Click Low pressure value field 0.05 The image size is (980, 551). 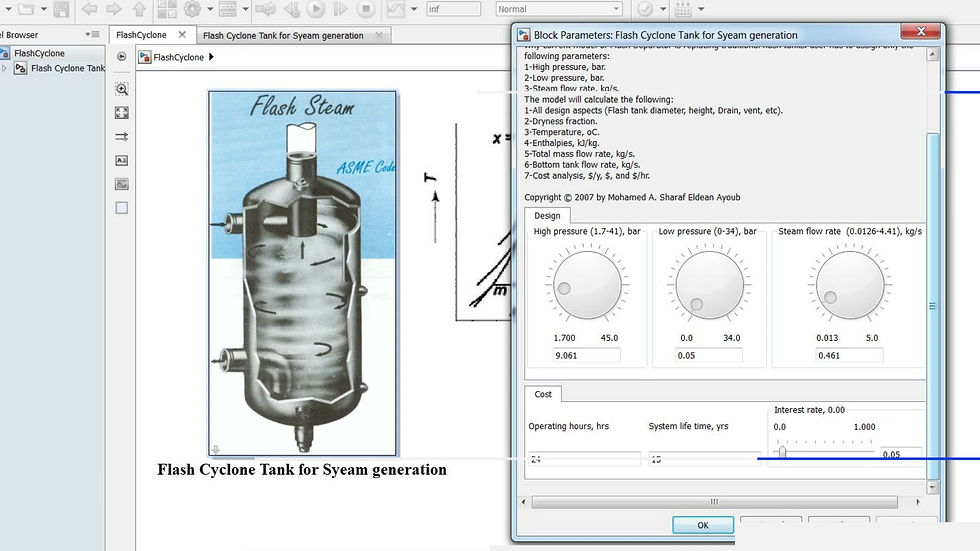[x=709, y=355]
